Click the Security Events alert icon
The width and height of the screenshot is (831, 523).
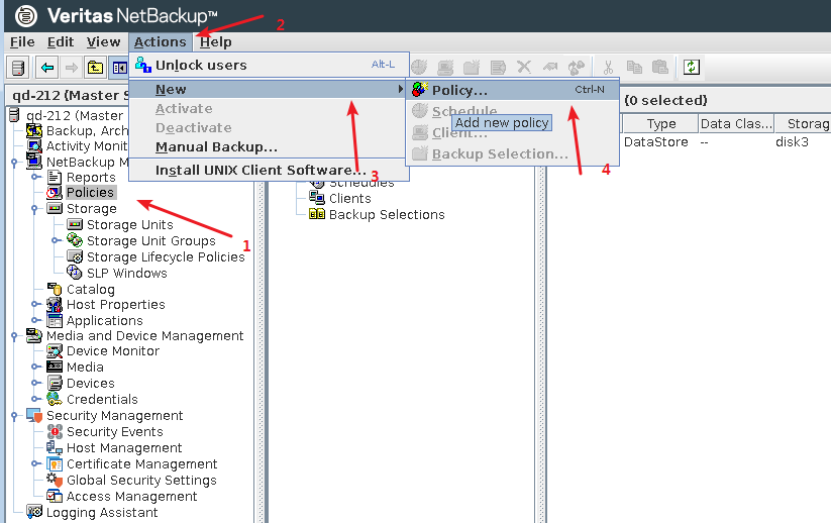[55, 431]
